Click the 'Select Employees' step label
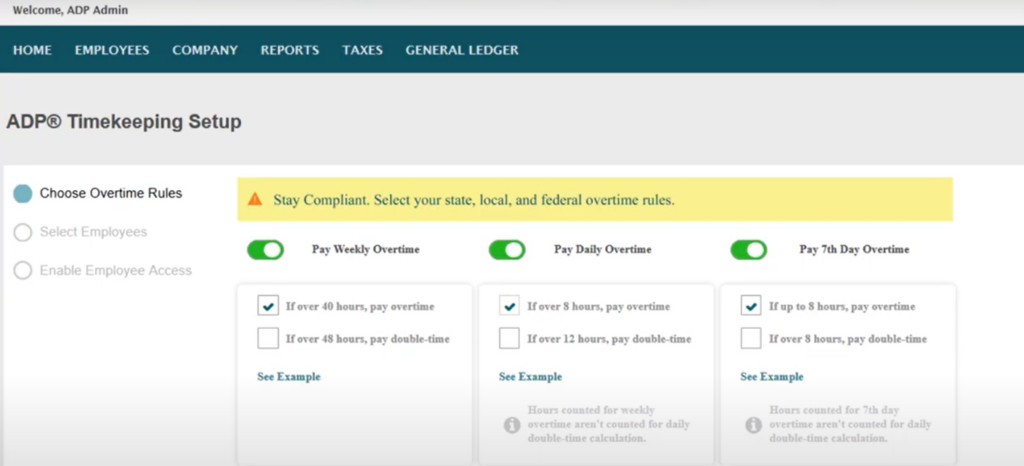 pyautogui.click(x=93, y=232)
